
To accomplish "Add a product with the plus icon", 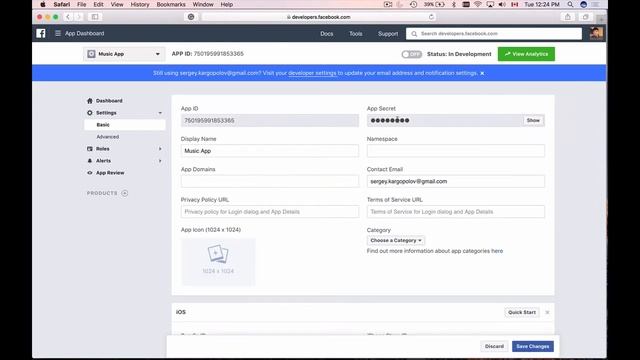I will coord(124,193).
